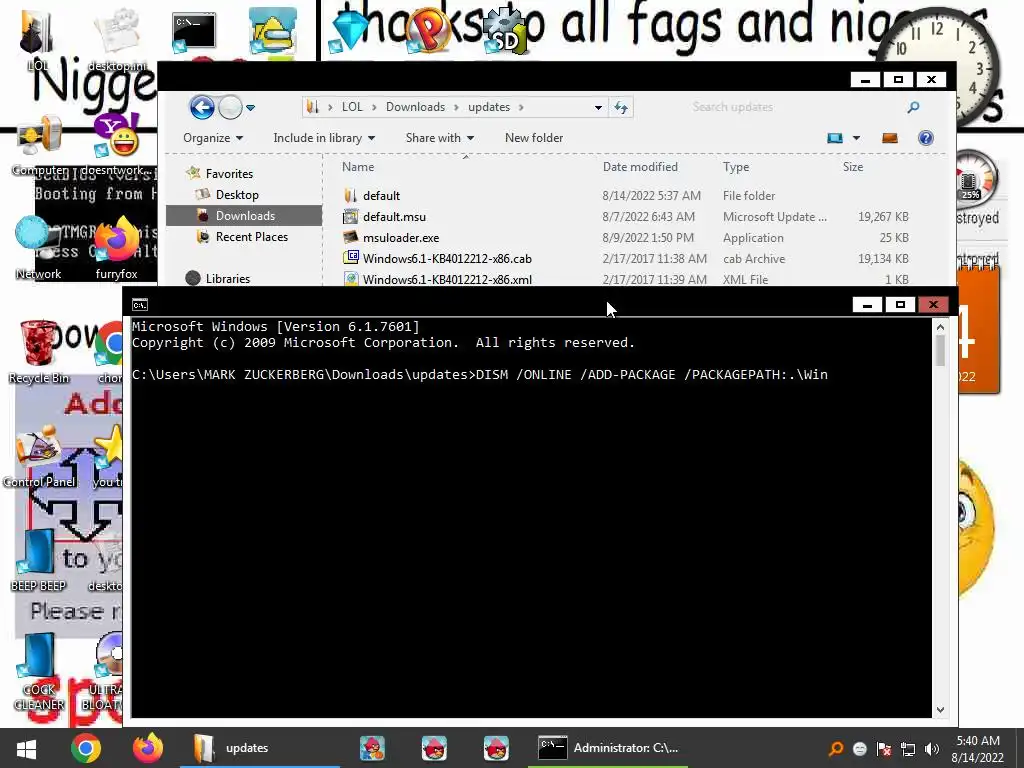Screen dimensions: 1024x768
Task: Select the LOL desktop folder icon
Action: pos(37,39)
